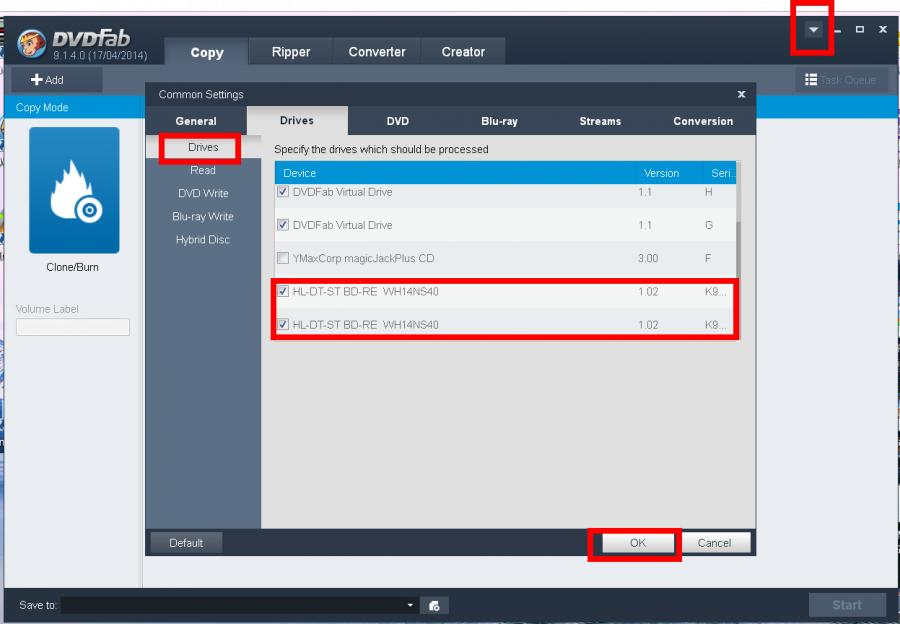
Task: Confirm settings with OK button
Action: [x=638, y=543]
